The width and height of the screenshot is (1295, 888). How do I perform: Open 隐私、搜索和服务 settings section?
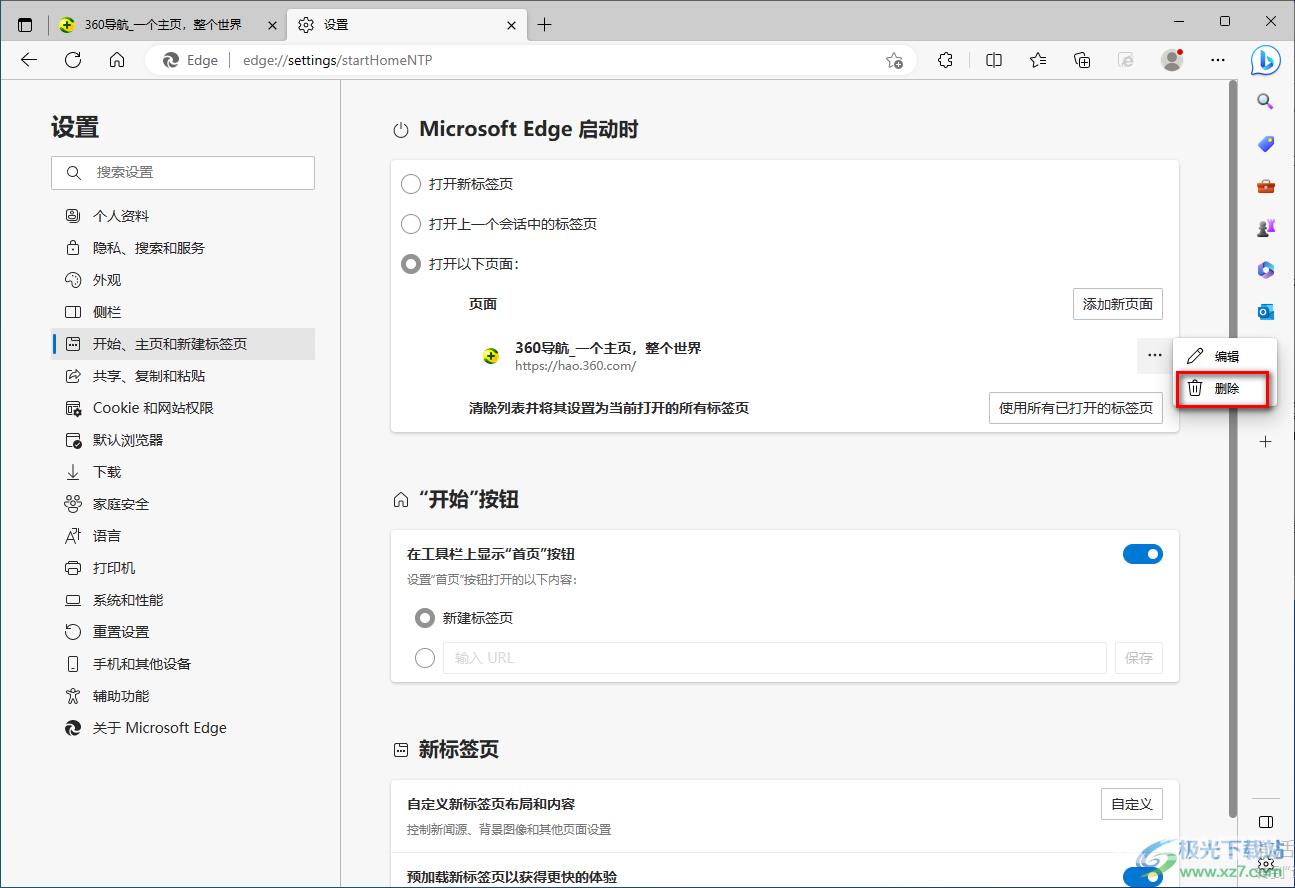pyautogui.click(x=183, y=248)
